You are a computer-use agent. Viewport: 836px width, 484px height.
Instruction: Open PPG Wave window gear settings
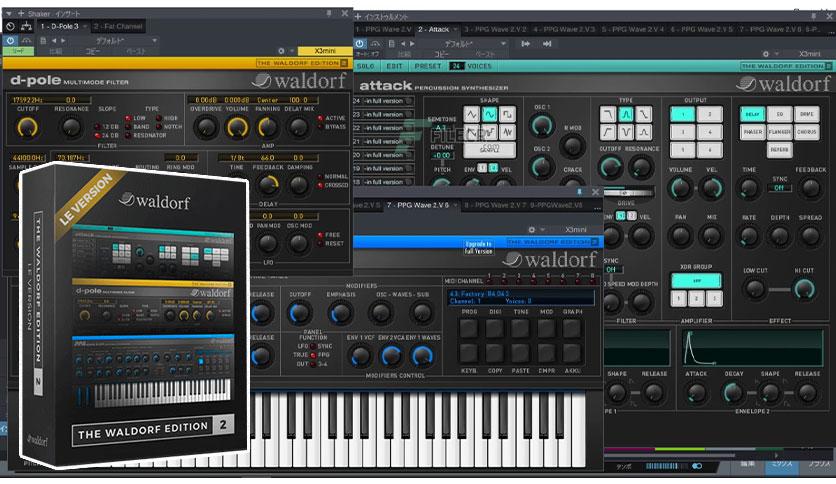[x=531, y=229]
